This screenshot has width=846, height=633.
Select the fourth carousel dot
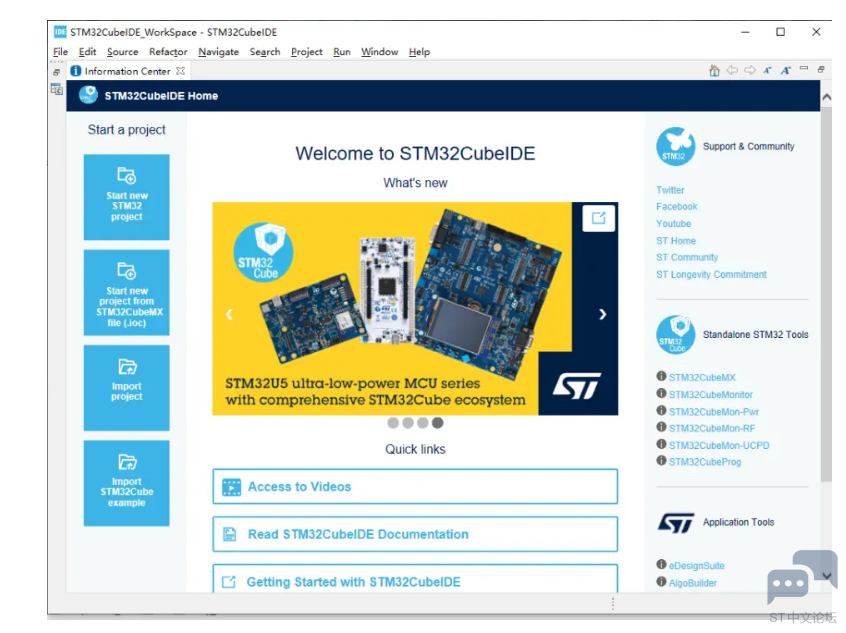438,423
